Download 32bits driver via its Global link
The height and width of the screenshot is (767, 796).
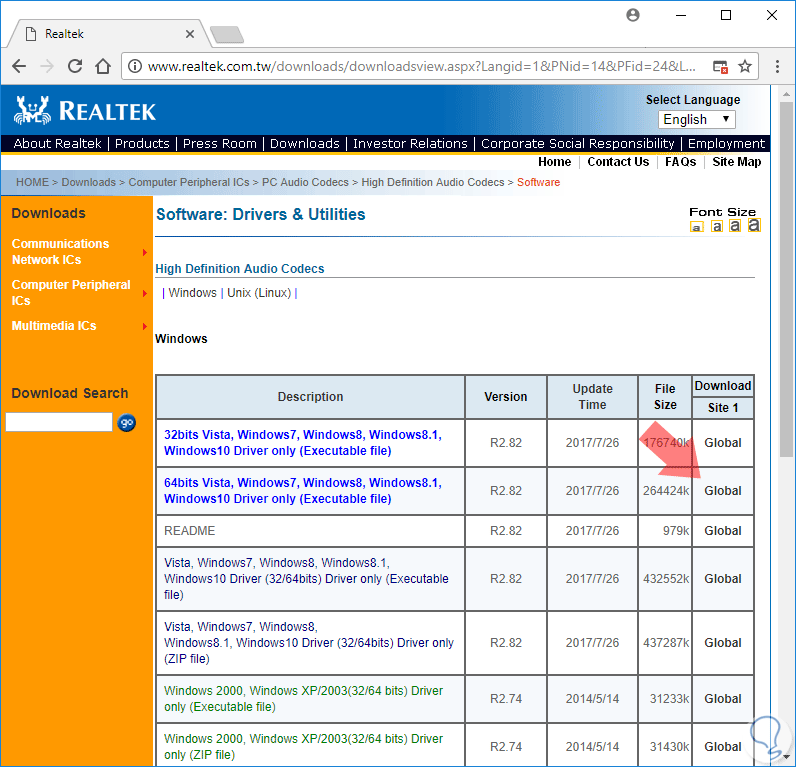(x=722, y=443)
